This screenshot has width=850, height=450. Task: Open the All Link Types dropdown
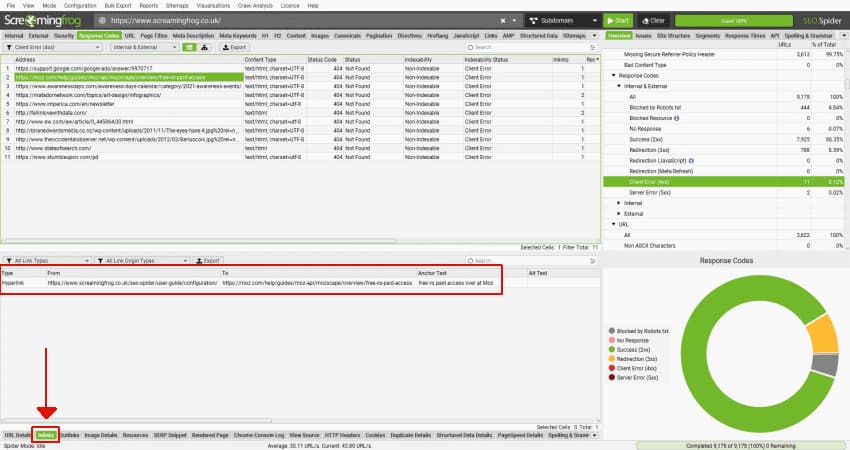point(47,260)
